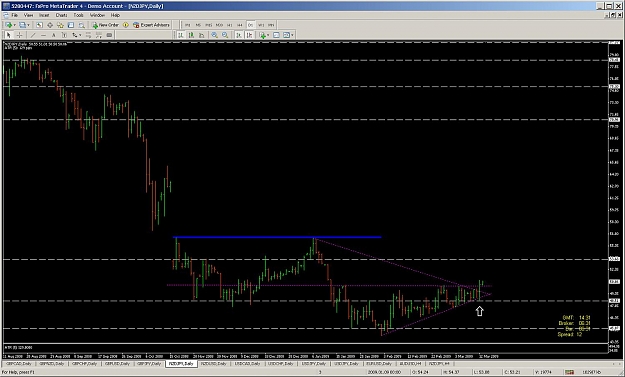Open the Indicators list green-plus icon
The height and width of the screenshot is (377, 625).
[262, 35]
